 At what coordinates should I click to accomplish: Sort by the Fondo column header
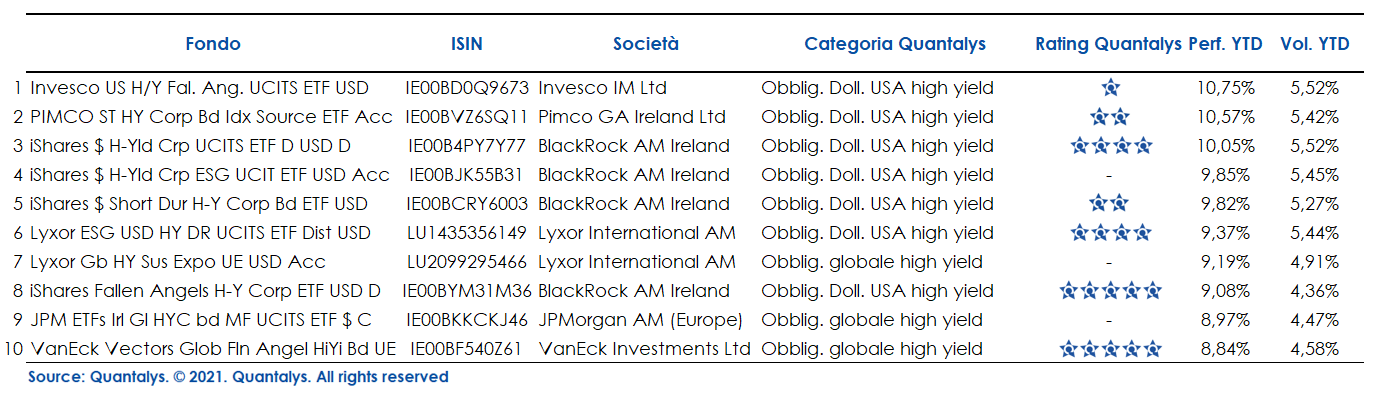click(x=213, y=44)
